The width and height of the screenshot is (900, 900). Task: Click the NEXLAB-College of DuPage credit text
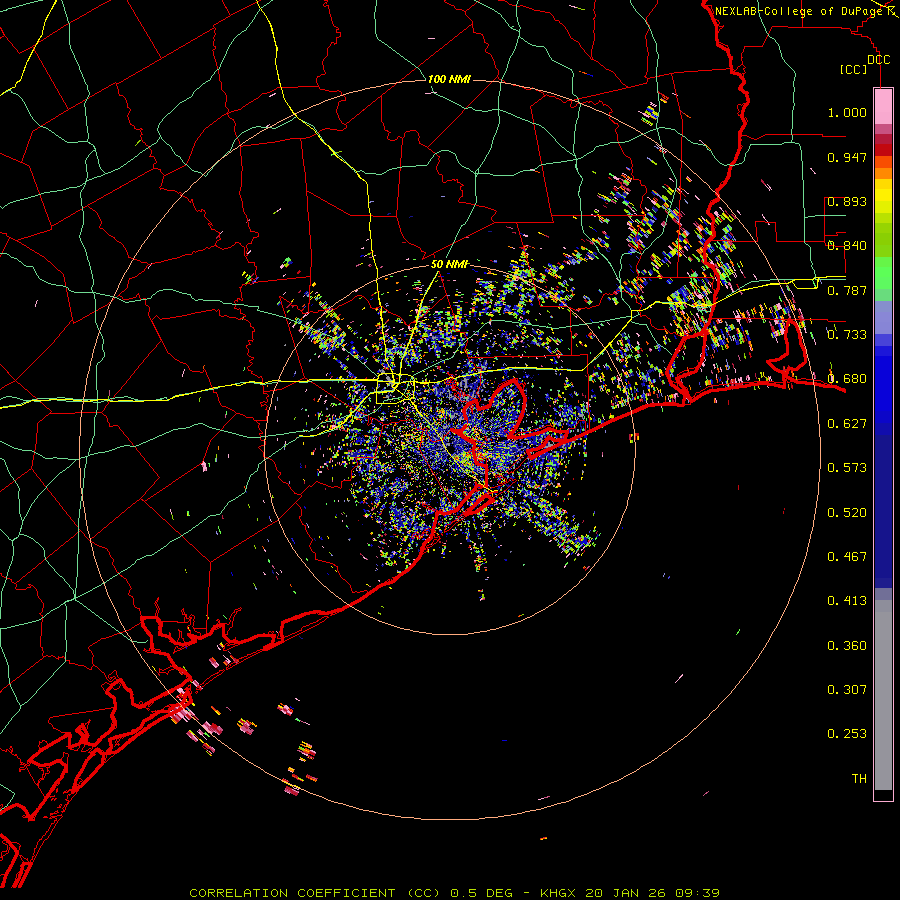click(801, 11)
